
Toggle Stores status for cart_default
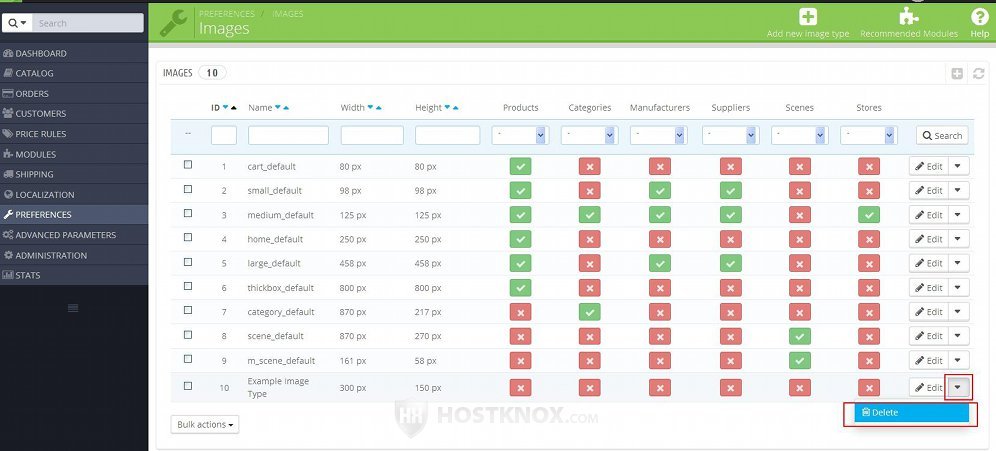pyautogui.click(x=868, y=166)
